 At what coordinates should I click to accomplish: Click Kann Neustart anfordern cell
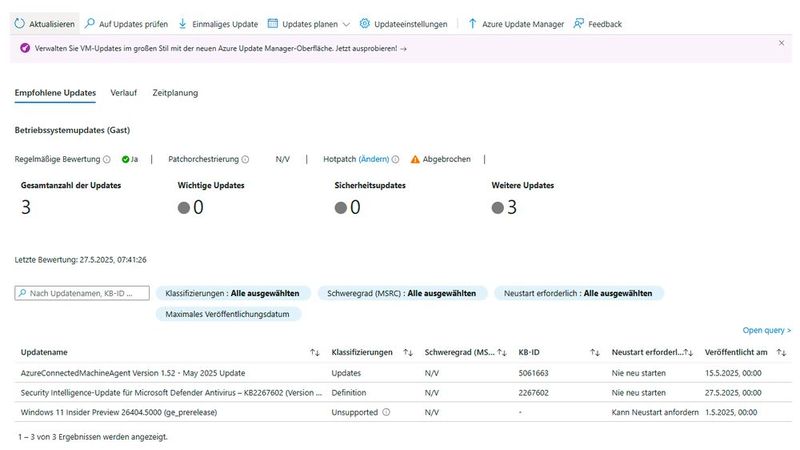(655, 412)
